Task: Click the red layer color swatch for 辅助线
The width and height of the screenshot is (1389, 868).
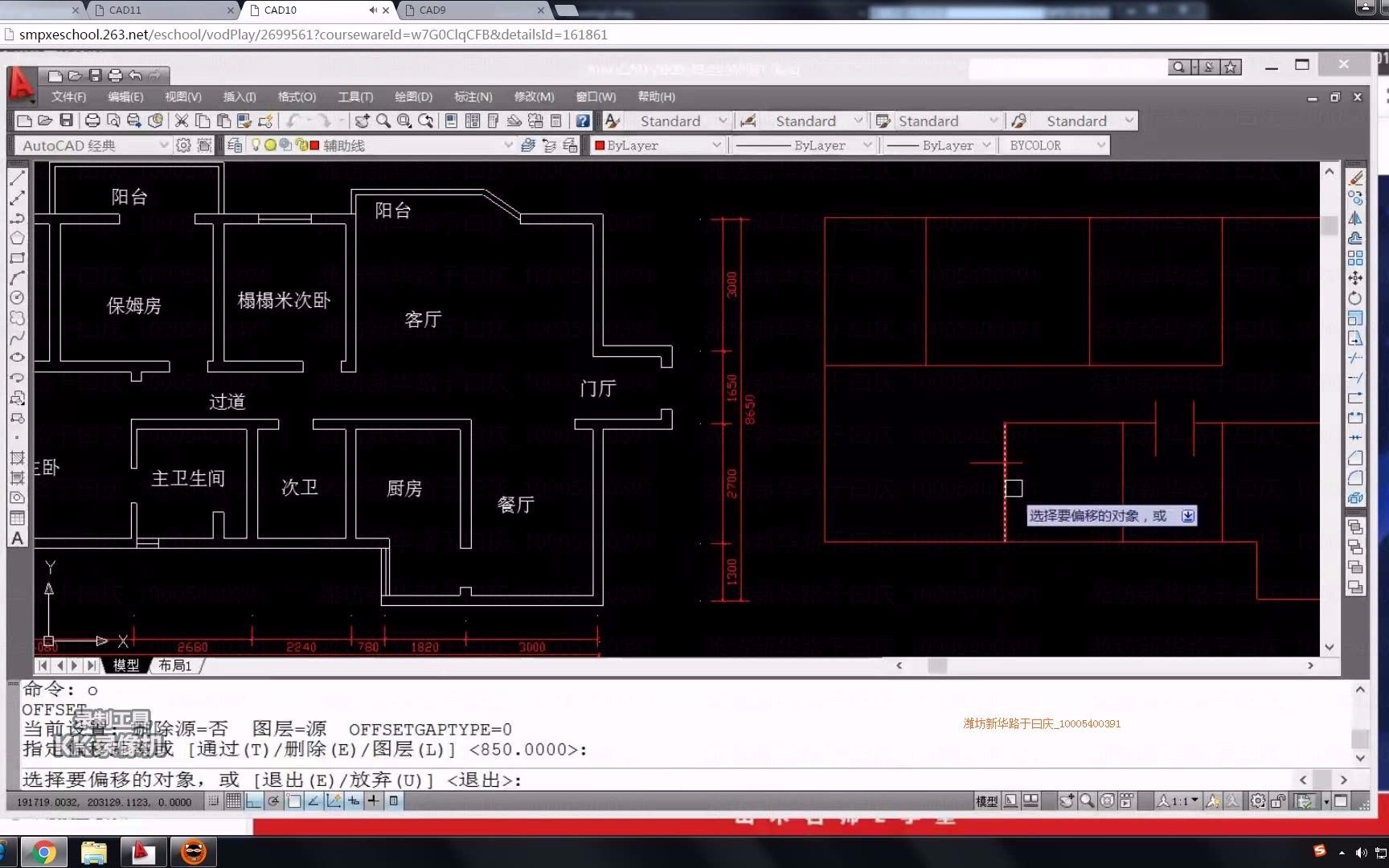Action: 314,145
